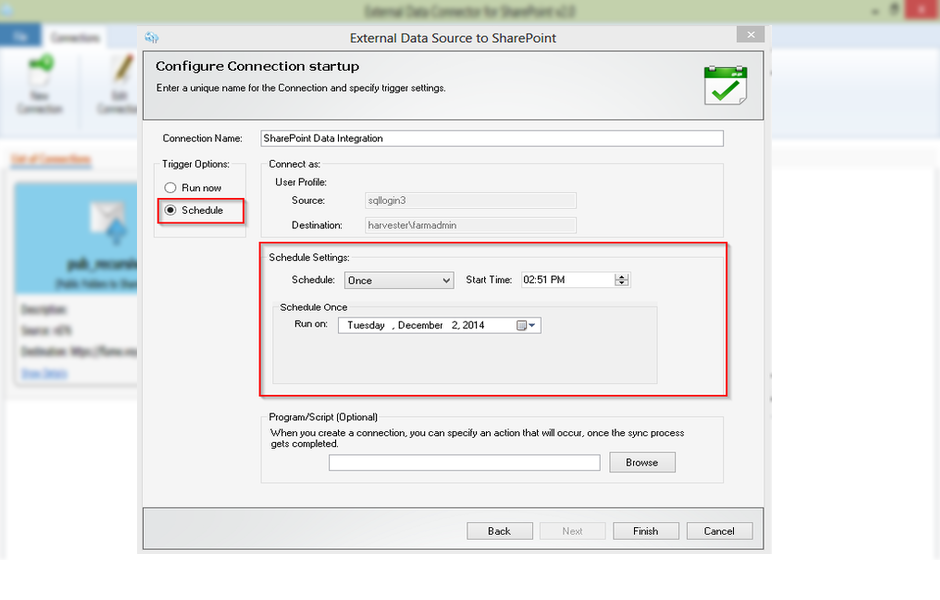The width and height of the screenshot is (940, 600).
Task: Select the Schedule trigger option
Action: [x=171, y=210]
